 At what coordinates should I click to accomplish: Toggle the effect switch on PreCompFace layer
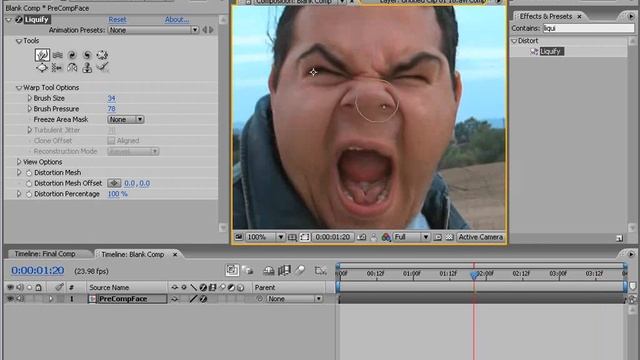point(203,299)
